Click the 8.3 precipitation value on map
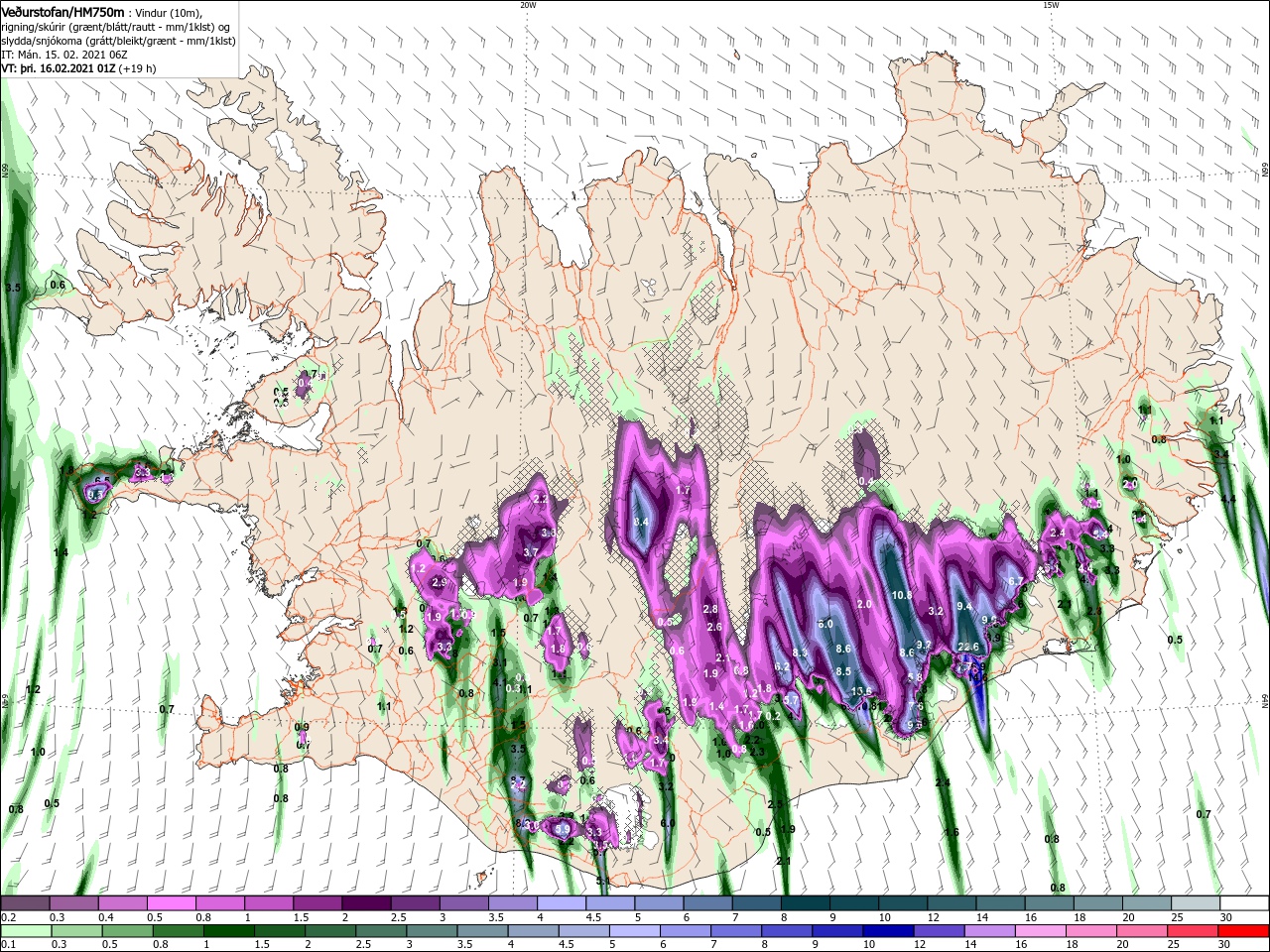 [801, 653]
